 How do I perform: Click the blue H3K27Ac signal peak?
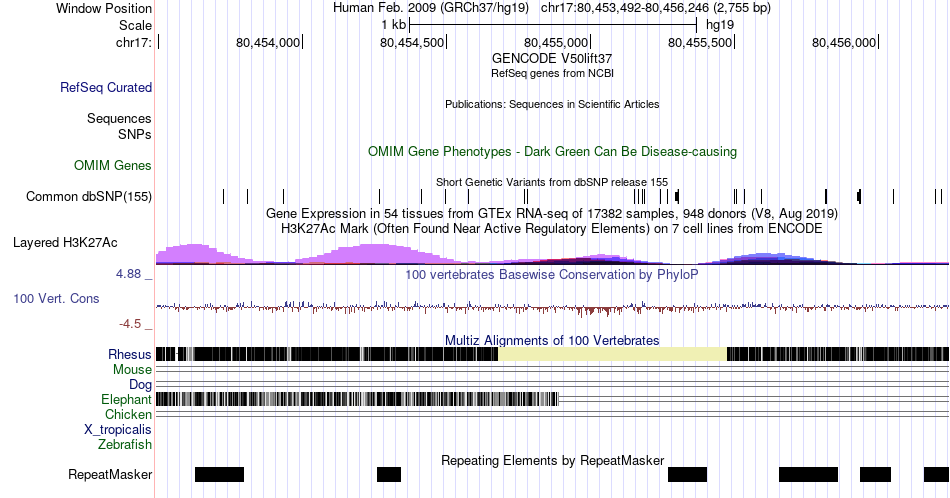[766, 258]
